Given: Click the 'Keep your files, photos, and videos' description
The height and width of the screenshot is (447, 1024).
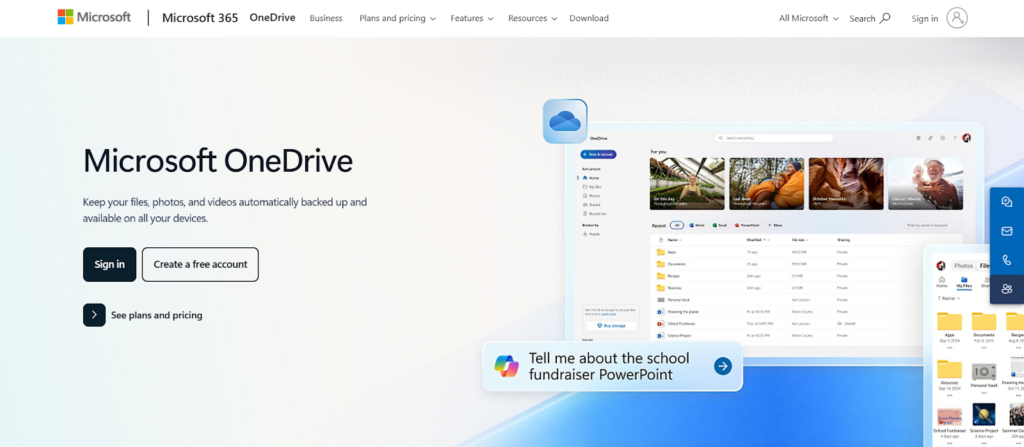Looking at the screenshot, I should [225, 210].
